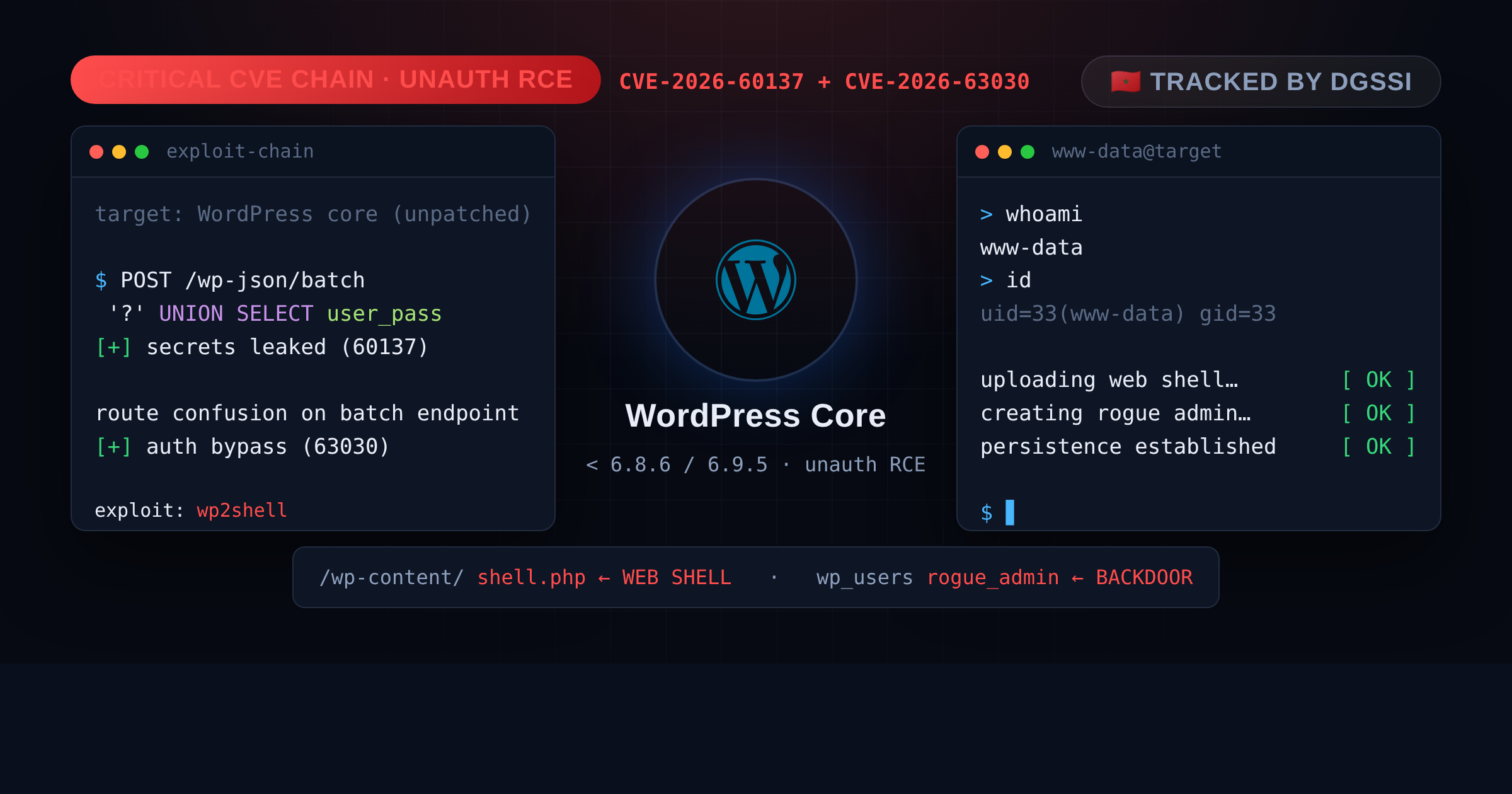
Task: Click the green dot in the www-data@target window
Action: coord(1028,152)
